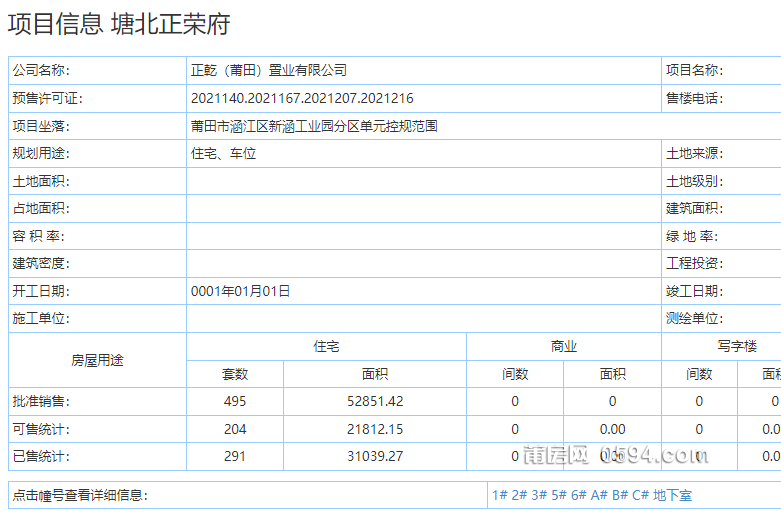Open the 地下室 details link
Image resolution: width=781 pixels, height=522 pixels.
tap(672, 495)
